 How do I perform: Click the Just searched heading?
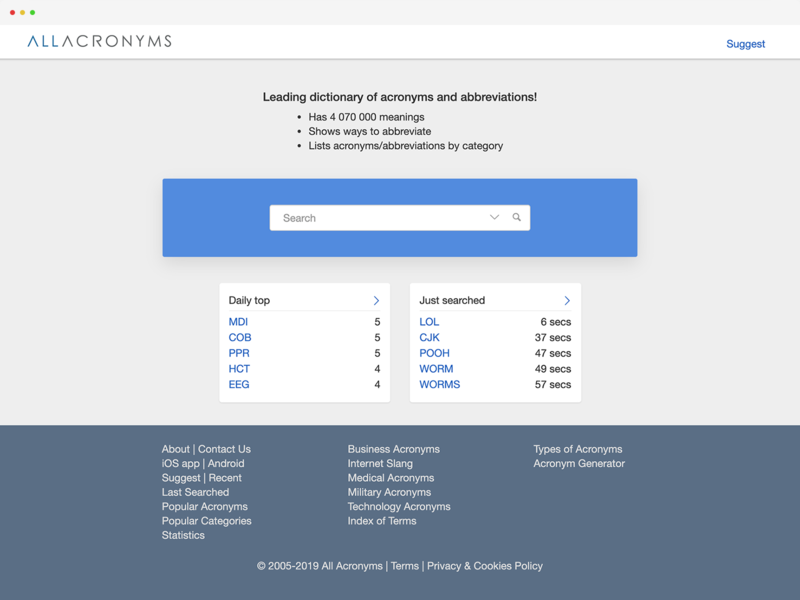pos(452,301)
